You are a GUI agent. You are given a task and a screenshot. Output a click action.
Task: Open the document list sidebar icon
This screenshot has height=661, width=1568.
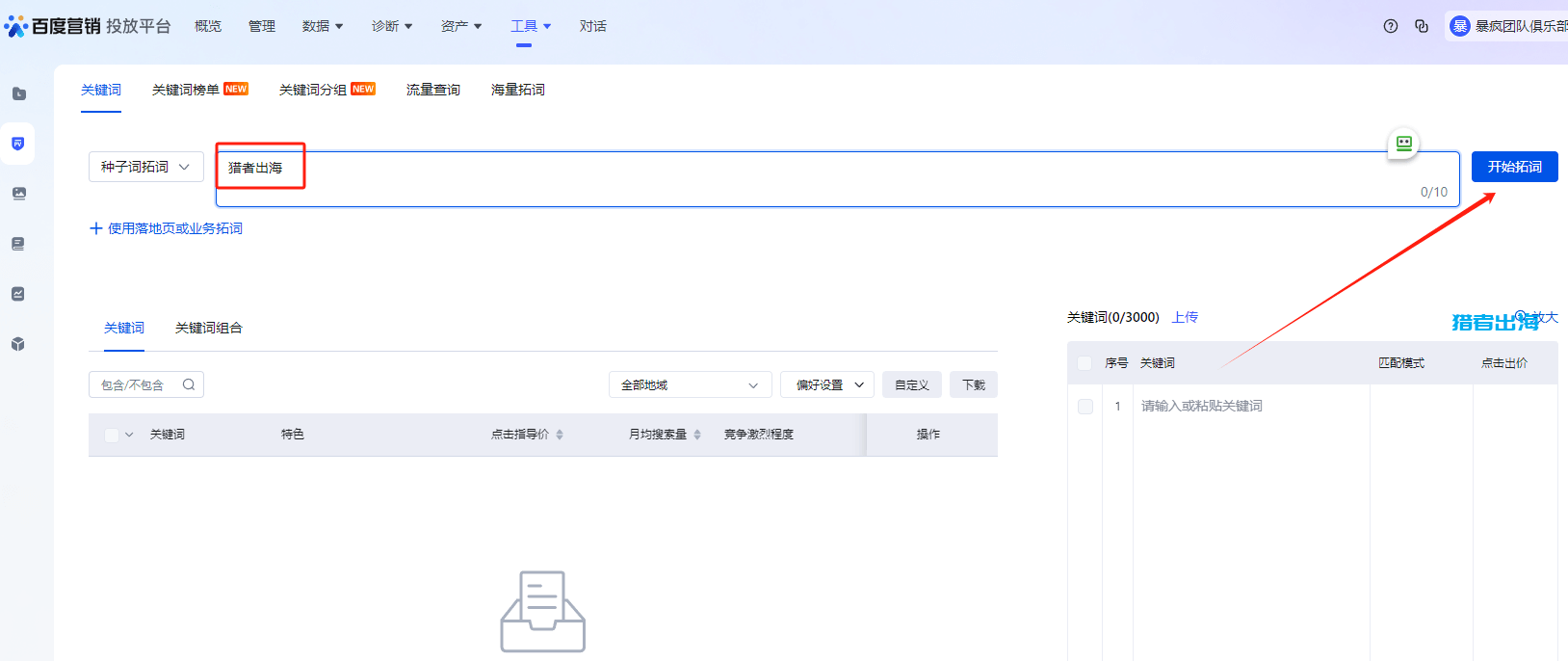(x=18, y=244)
